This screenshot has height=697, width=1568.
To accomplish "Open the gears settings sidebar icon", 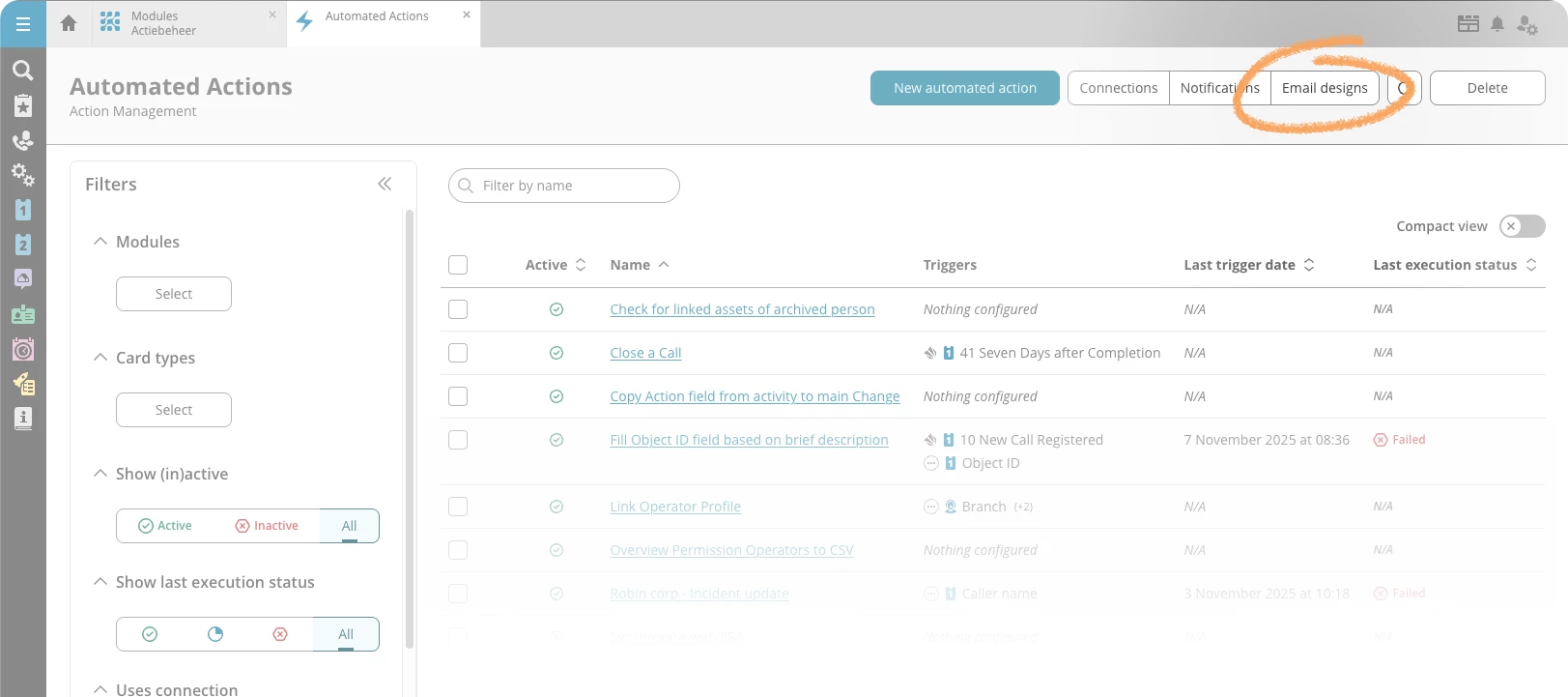I will [23, 175].
